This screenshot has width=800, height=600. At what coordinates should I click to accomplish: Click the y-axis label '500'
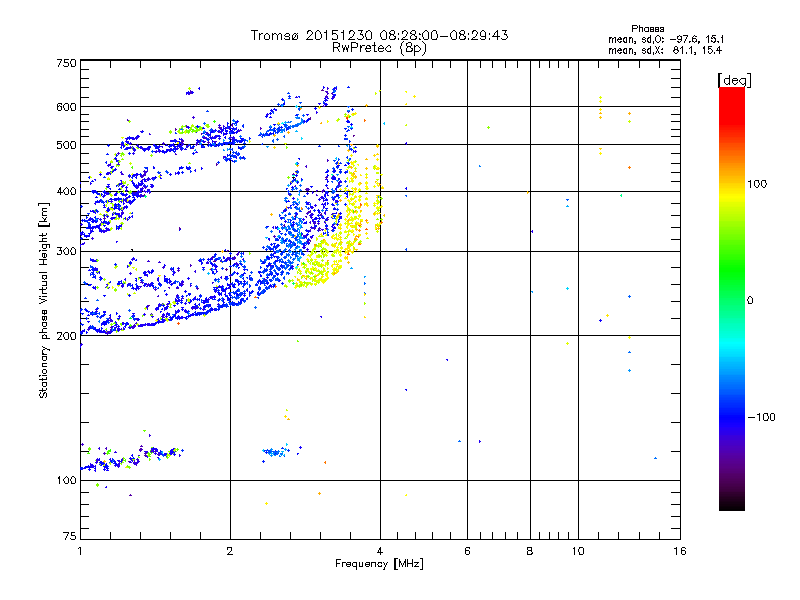[66, 145]
